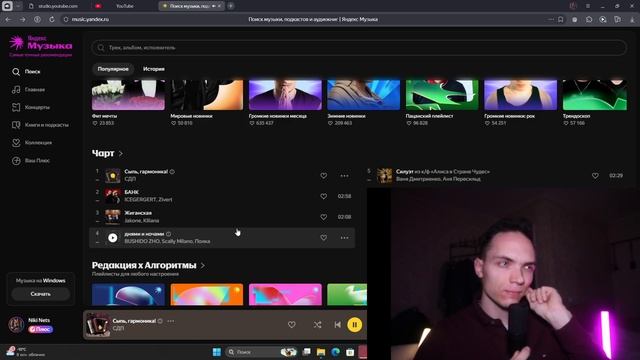Reload the browser page

pos(52,19)
